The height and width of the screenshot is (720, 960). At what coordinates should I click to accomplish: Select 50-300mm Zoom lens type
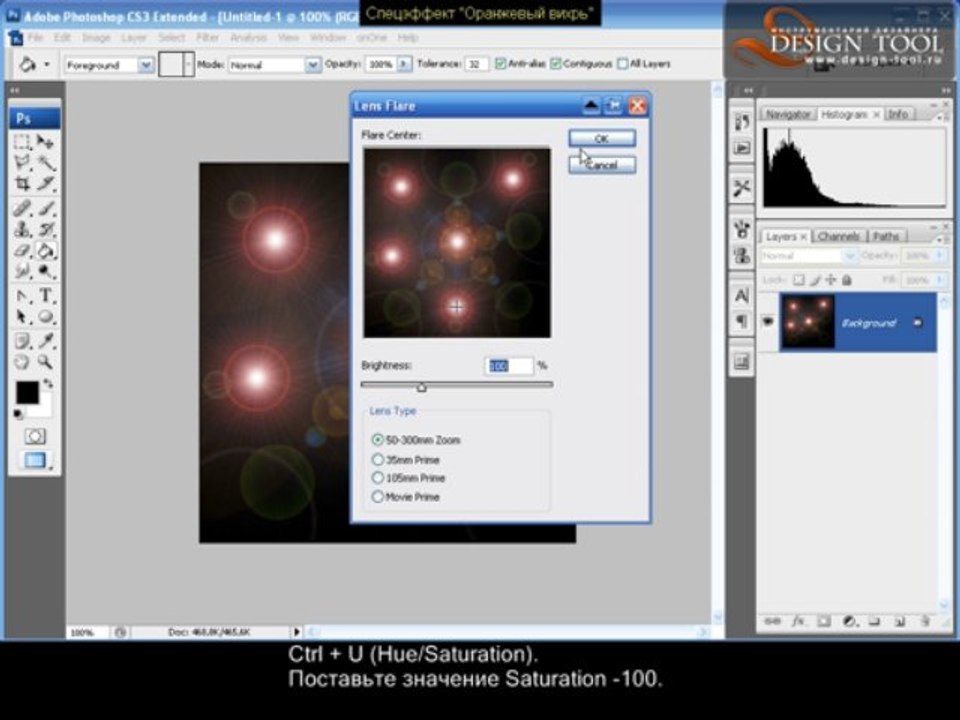coord(378,440)
